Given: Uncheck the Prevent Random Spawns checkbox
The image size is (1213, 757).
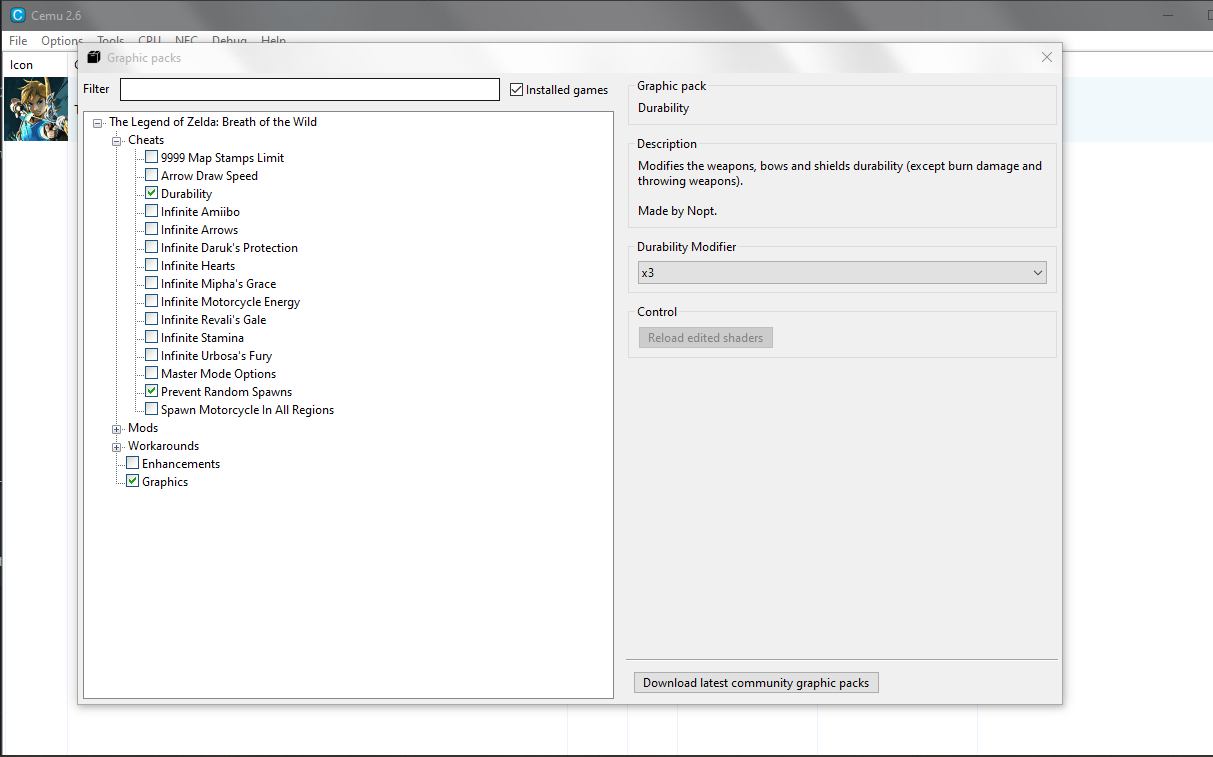Looking at the screenshot, I should pos(151,391).
